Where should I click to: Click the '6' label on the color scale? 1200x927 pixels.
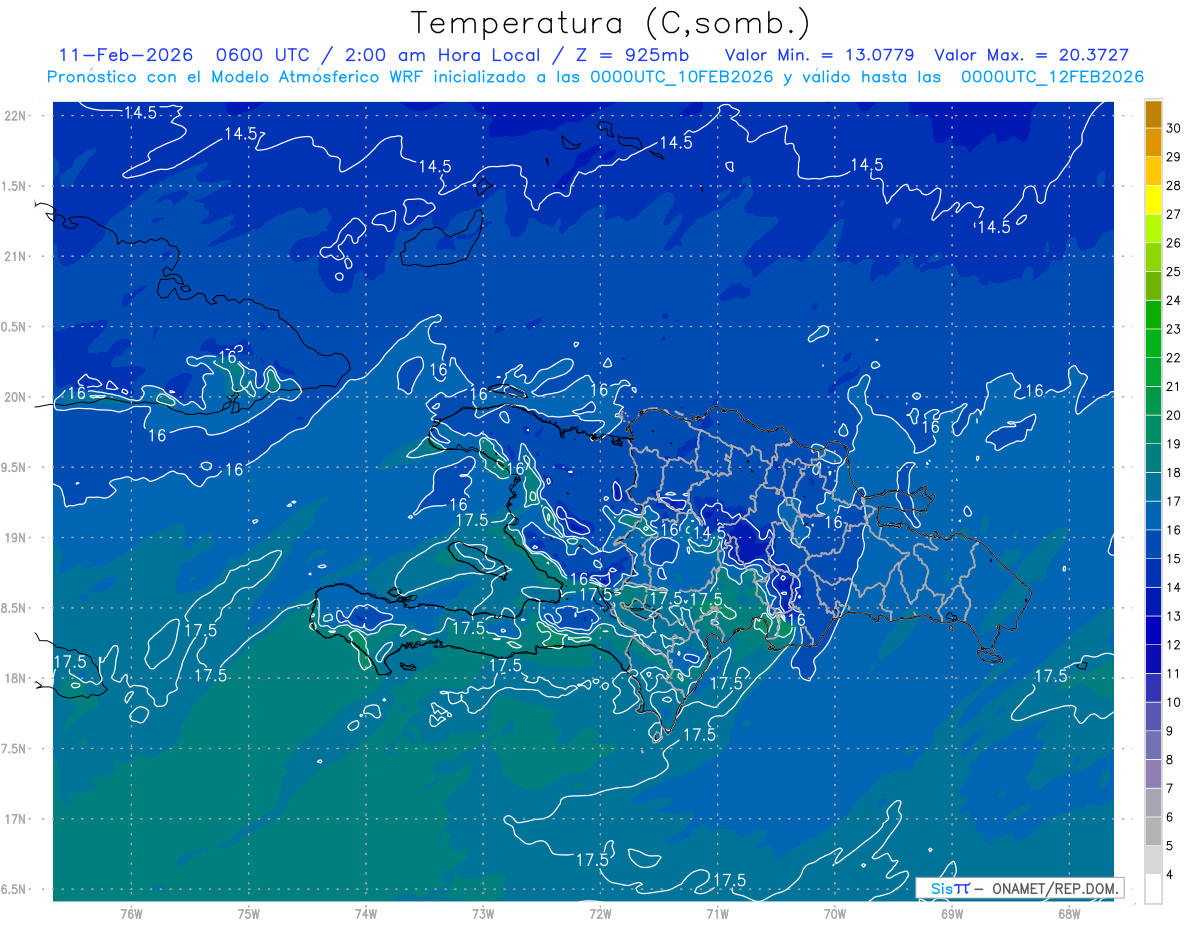[1170, 817]
